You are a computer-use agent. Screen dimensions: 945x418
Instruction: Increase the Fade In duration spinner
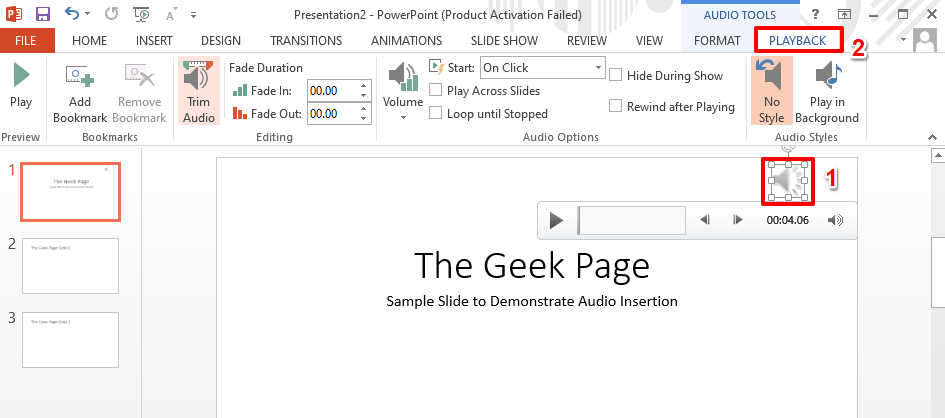tap(363, 85)
